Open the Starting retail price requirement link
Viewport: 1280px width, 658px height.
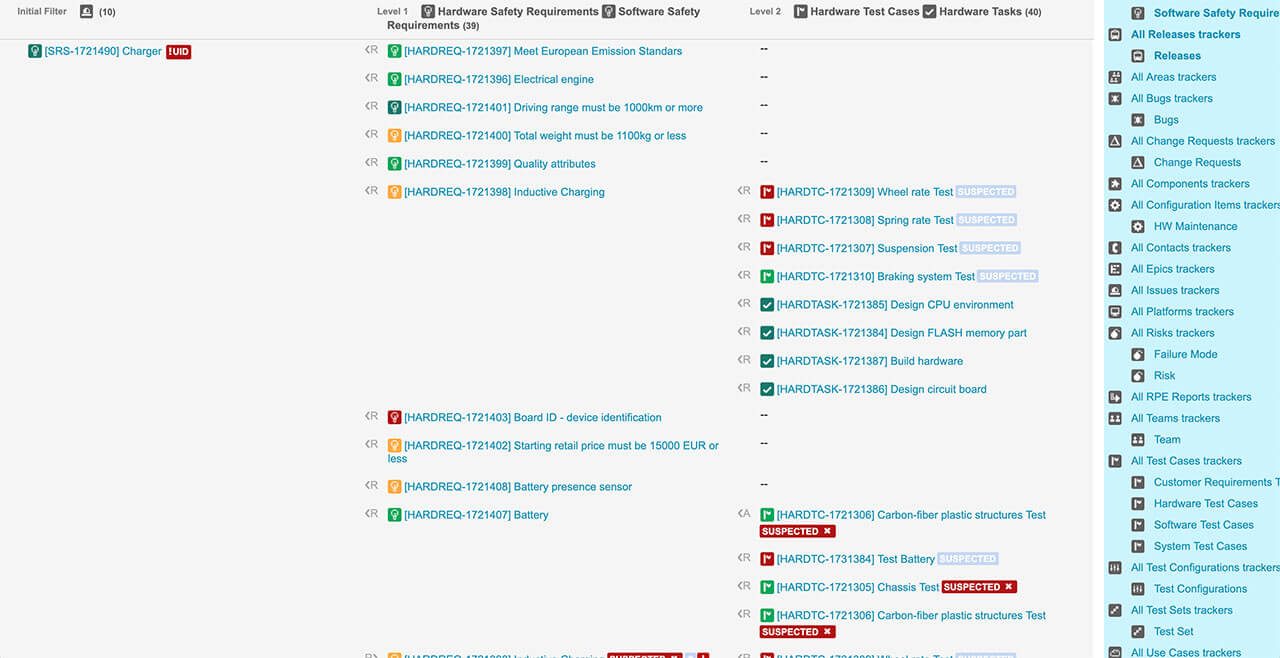(x=553, y=452)
